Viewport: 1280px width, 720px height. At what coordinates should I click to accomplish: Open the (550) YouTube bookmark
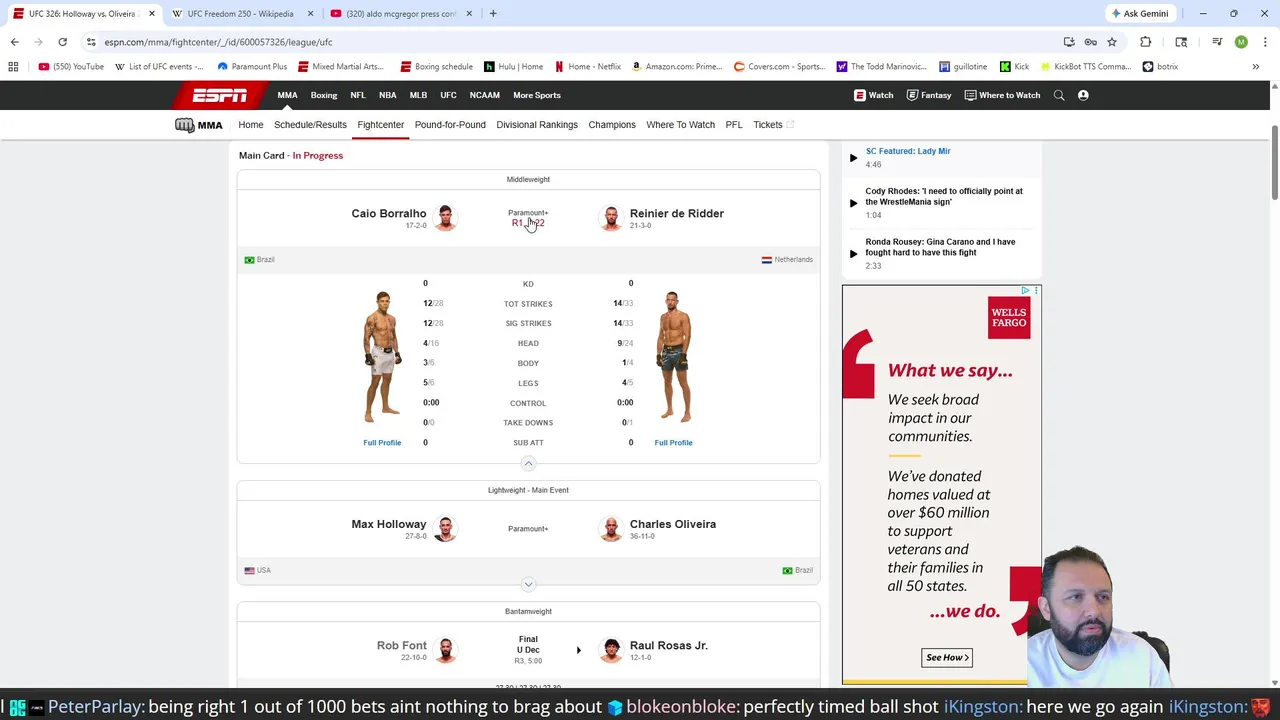coord(71,67)
